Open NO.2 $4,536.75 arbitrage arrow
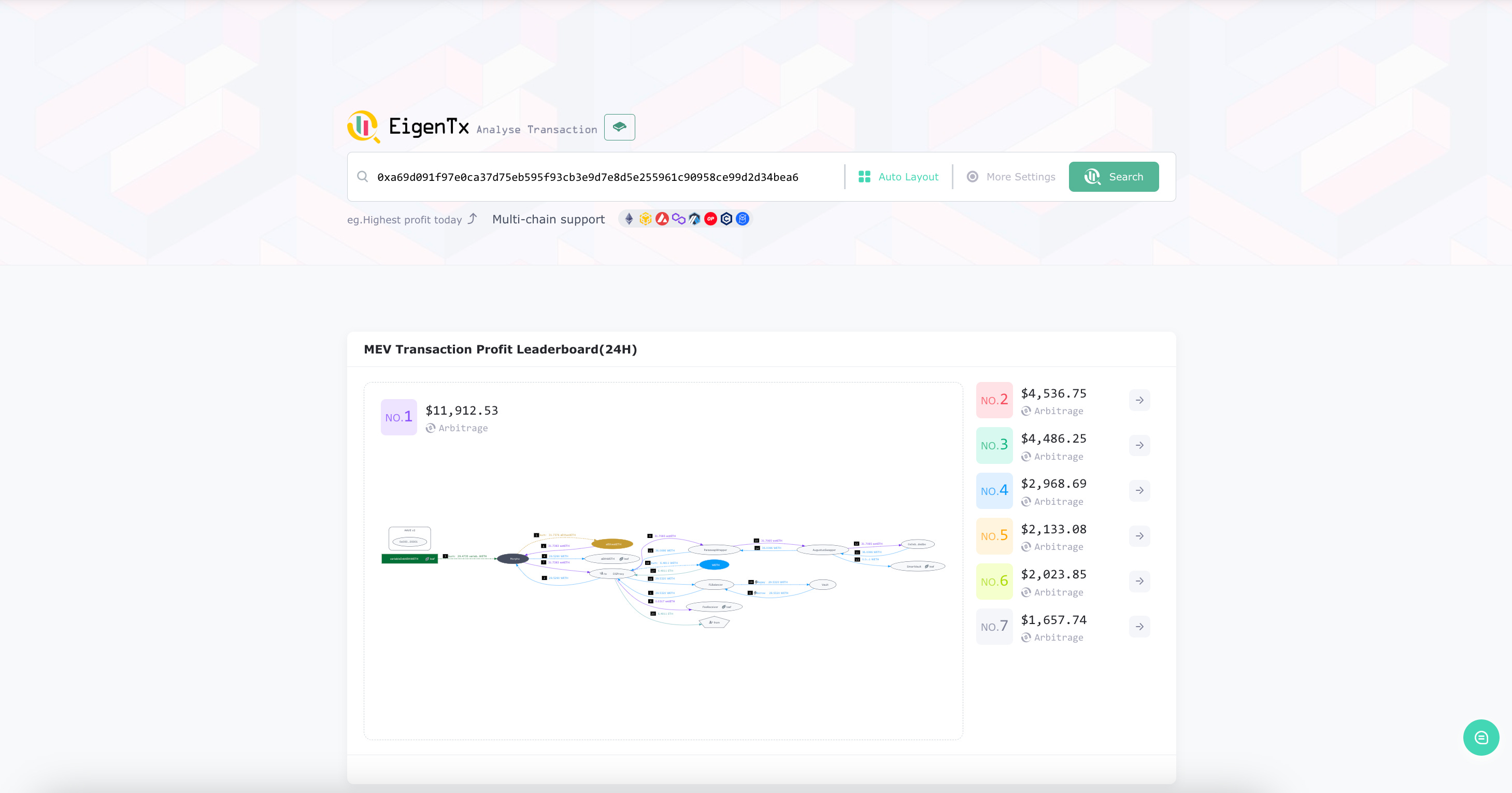 [1139, 400]
